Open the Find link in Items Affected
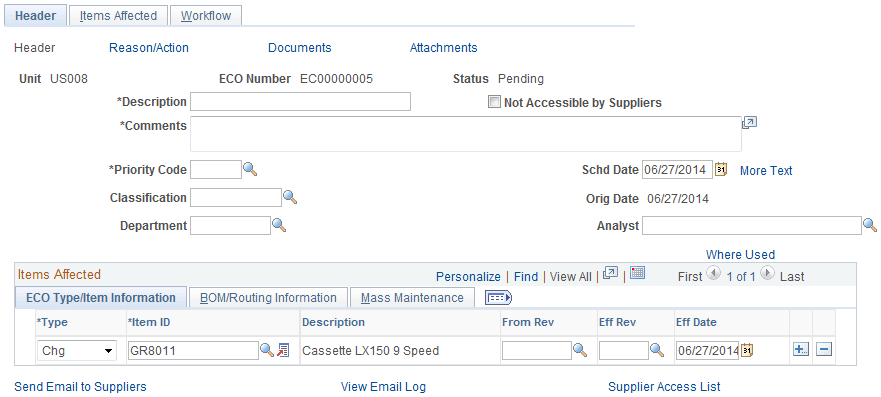The image size is (881, 397). [x=526, y=276]
